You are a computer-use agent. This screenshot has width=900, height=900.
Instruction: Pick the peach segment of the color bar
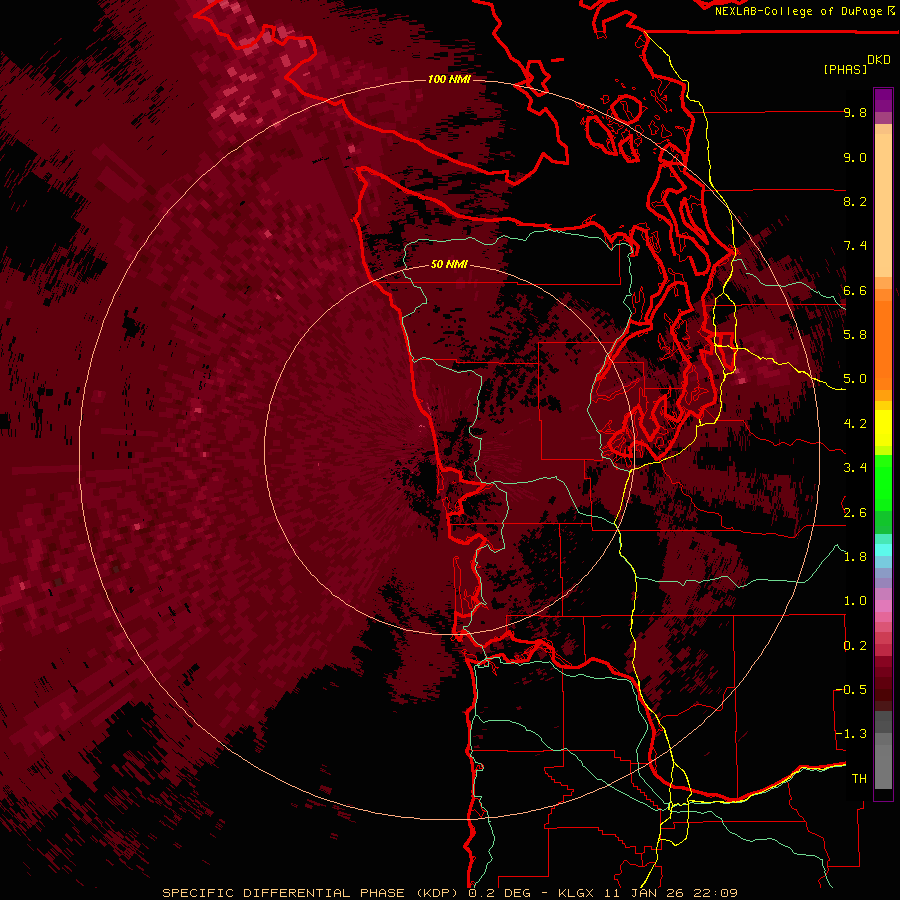tap(883, 207)
